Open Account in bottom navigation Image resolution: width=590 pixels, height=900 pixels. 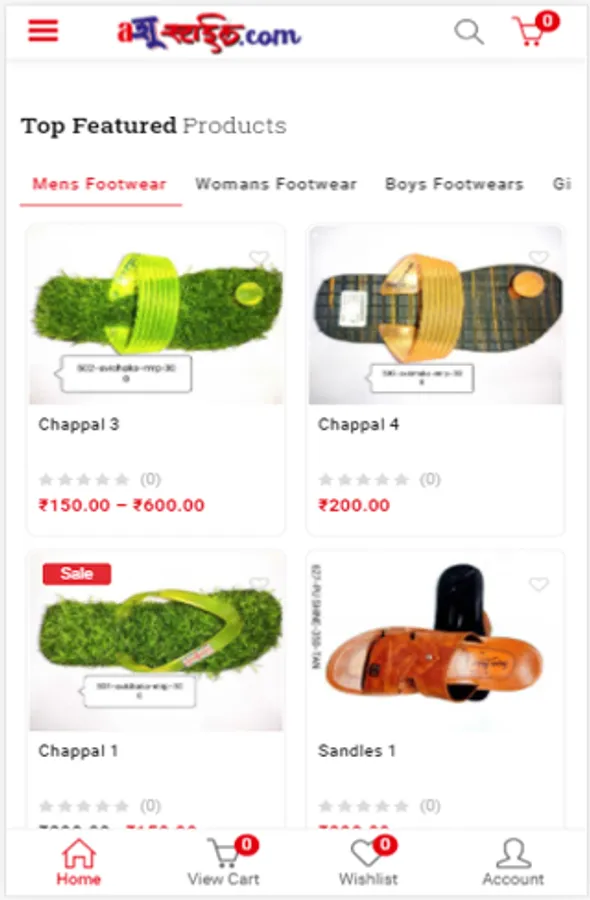point(513,862)
